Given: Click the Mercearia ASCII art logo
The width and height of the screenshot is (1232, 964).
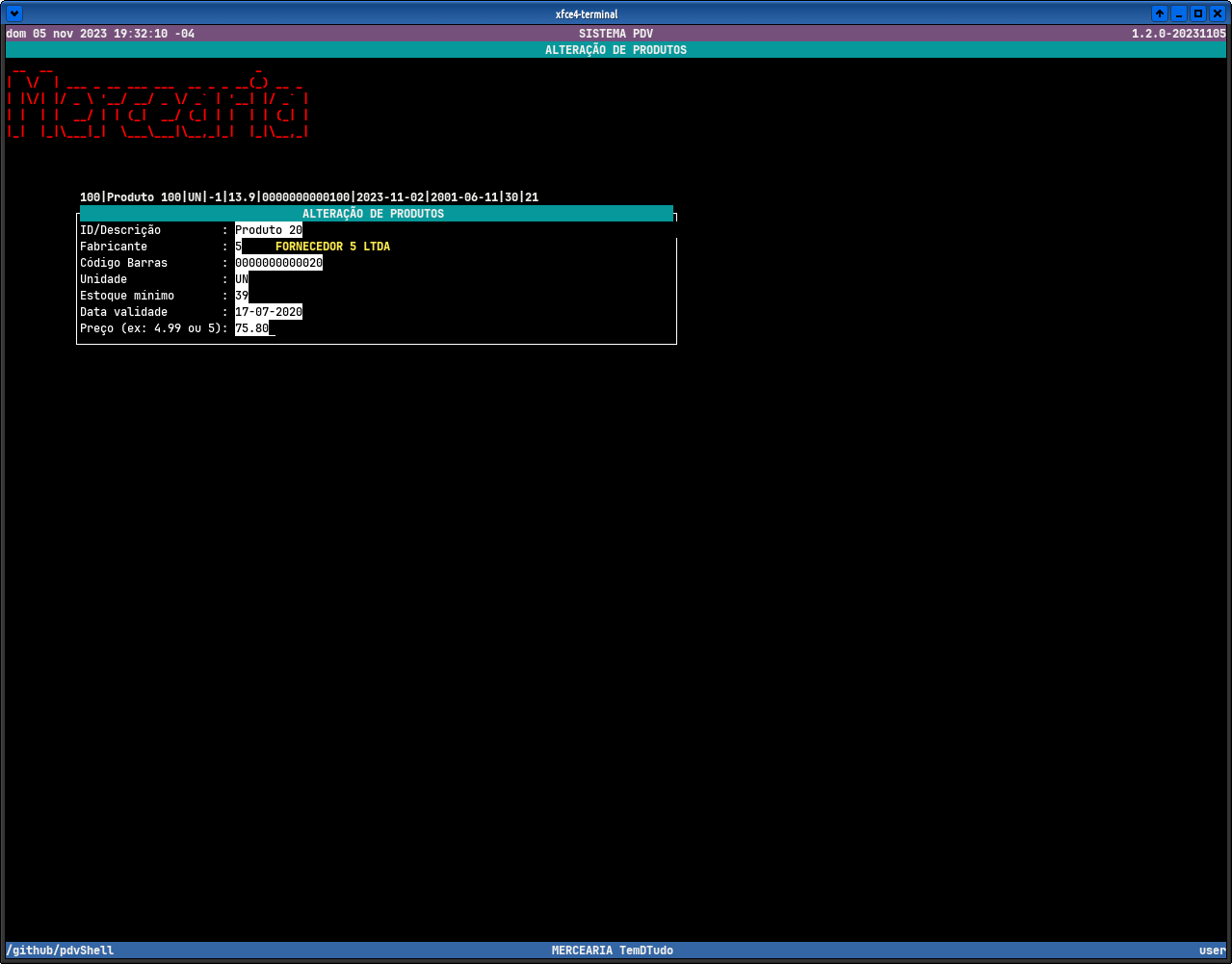Looking at the screenshot, I should pyautogui.click(x=157, y=102).
